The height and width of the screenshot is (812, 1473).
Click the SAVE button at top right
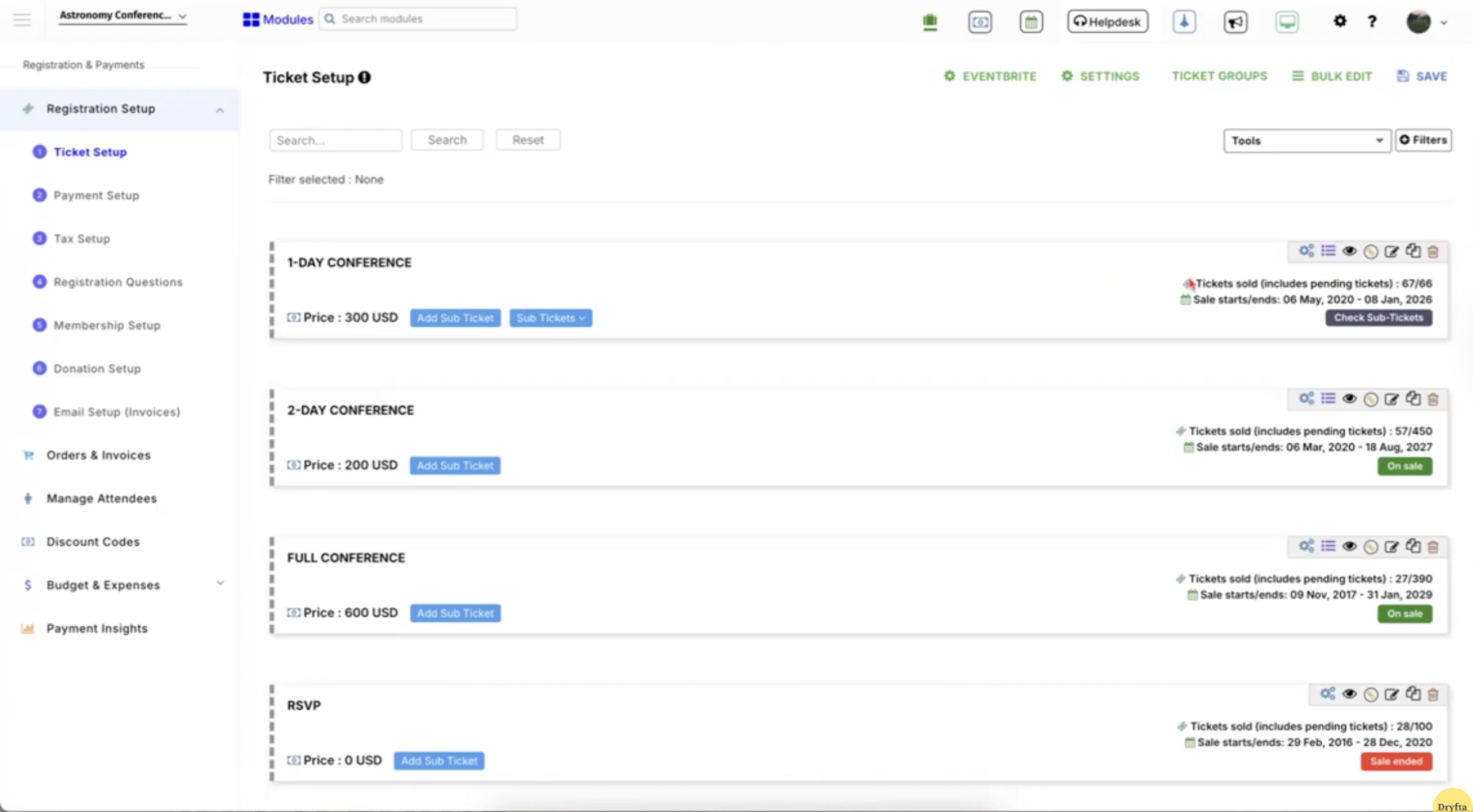[x=1422, y=76]
